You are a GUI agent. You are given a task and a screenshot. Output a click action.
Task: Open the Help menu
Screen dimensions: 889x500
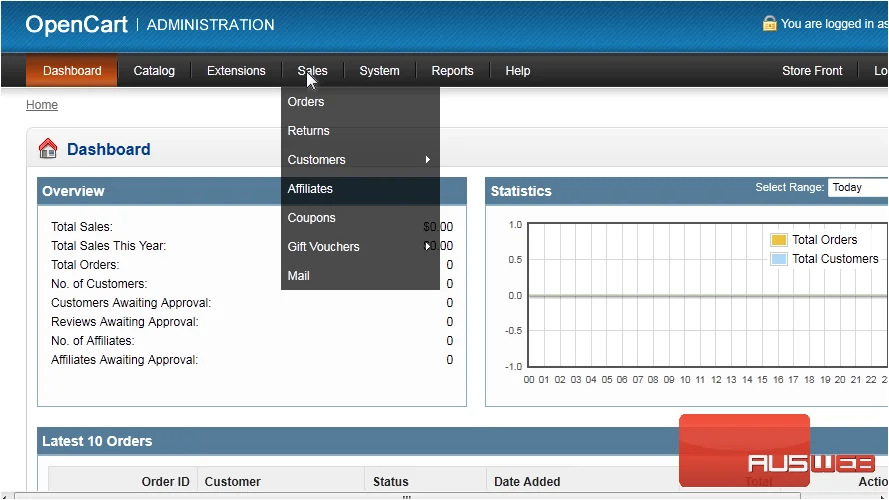click(518, 71)
